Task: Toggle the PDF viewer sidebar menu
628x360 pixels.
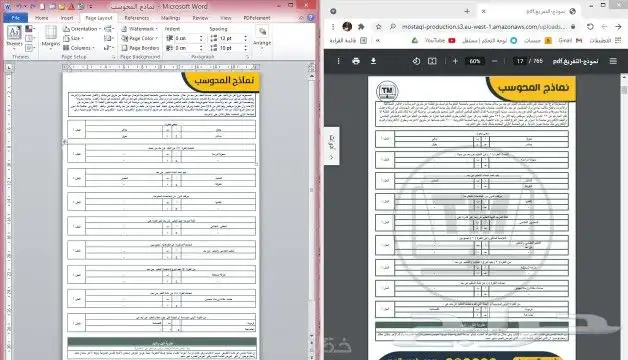Action: point(613,61)
